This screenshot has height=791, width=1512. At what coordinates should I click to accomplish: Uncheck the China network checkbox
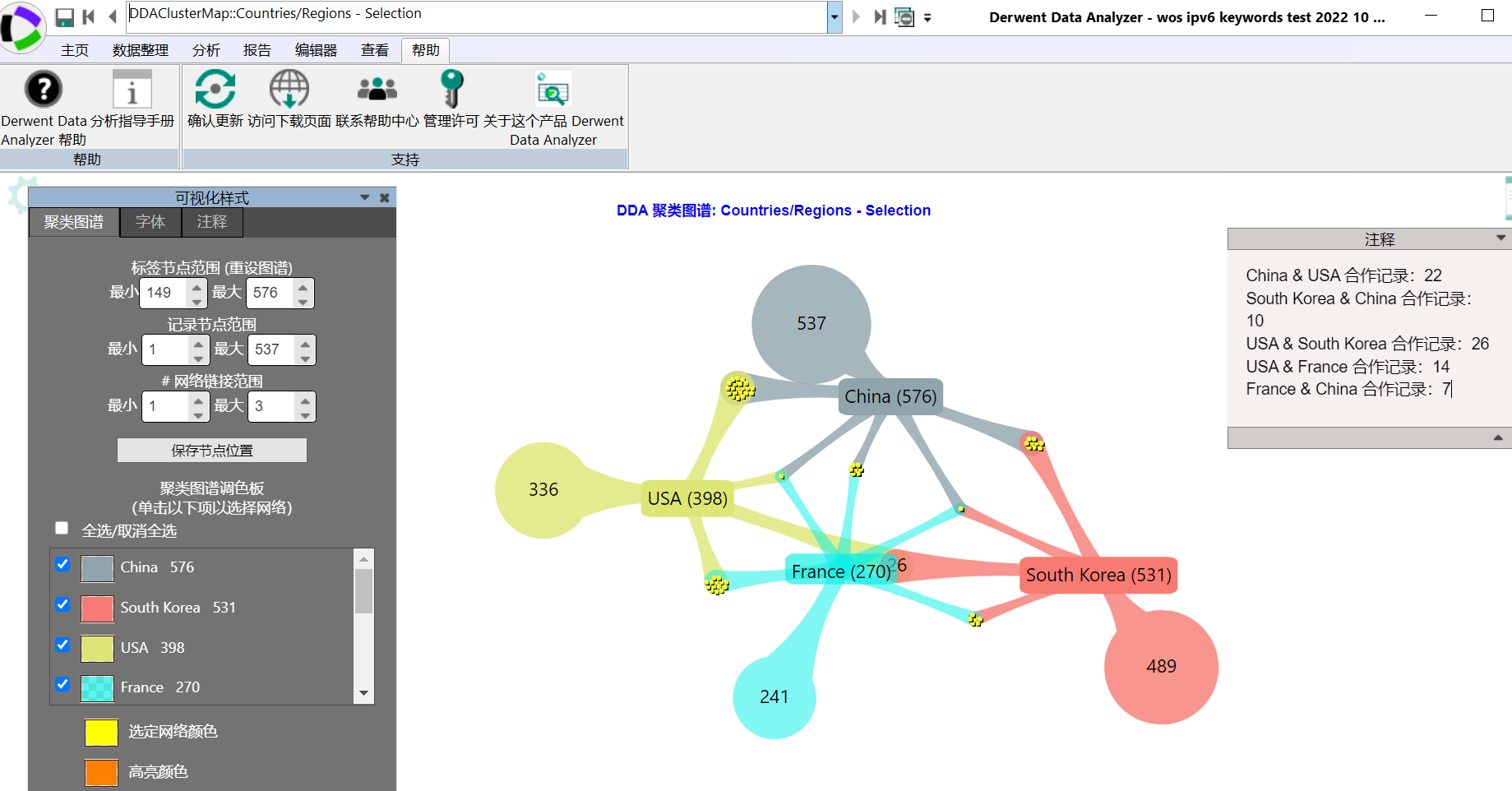62,564
